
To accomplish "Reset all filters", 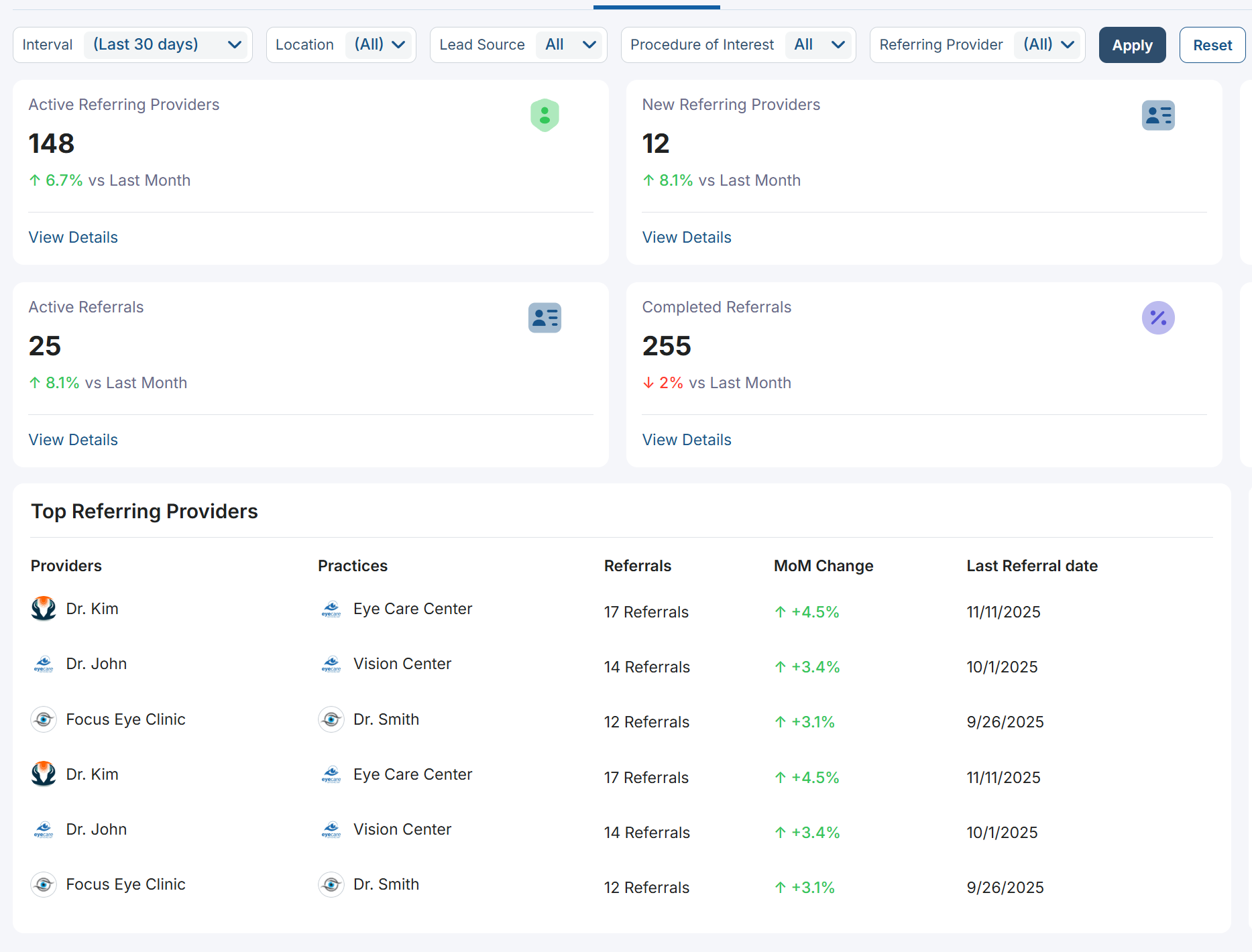I will [1212, 45].
